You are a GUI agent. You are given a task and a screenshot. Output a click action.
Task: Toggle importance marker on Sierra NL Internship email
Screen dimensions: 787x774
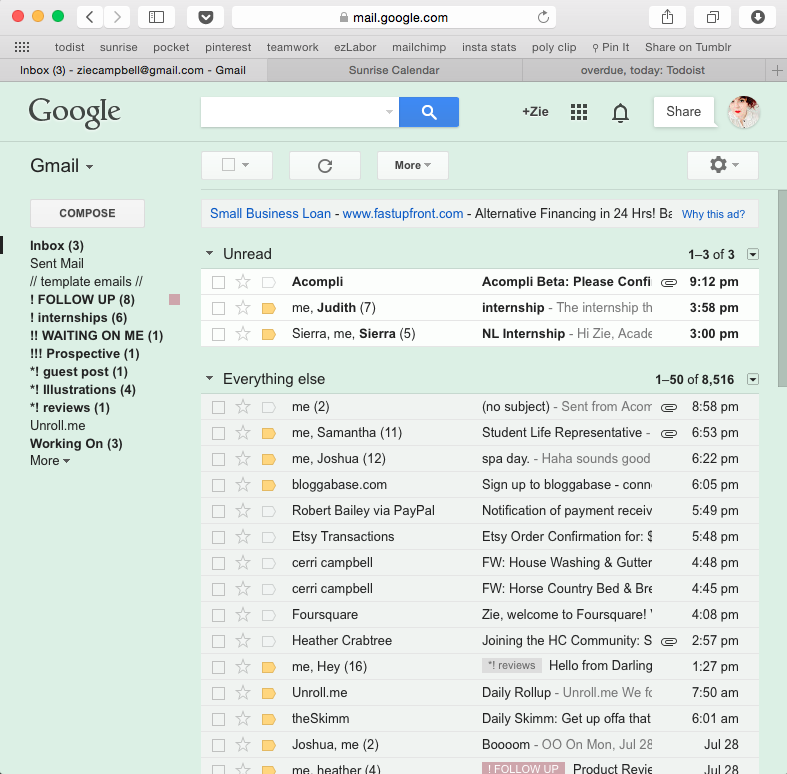tap(269, 334)
